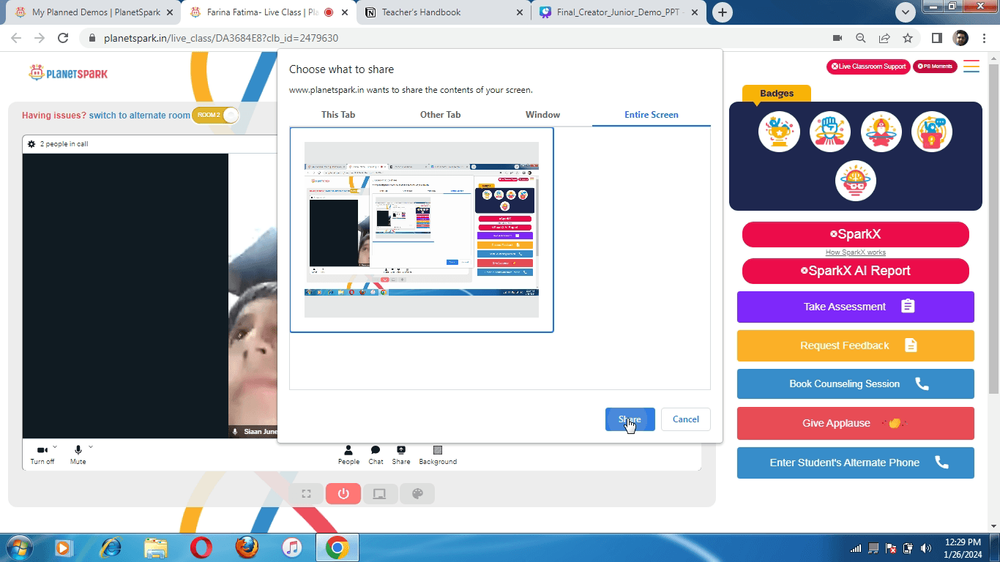Open the People panel icon

pyautogui.click(x=348, y=454)
